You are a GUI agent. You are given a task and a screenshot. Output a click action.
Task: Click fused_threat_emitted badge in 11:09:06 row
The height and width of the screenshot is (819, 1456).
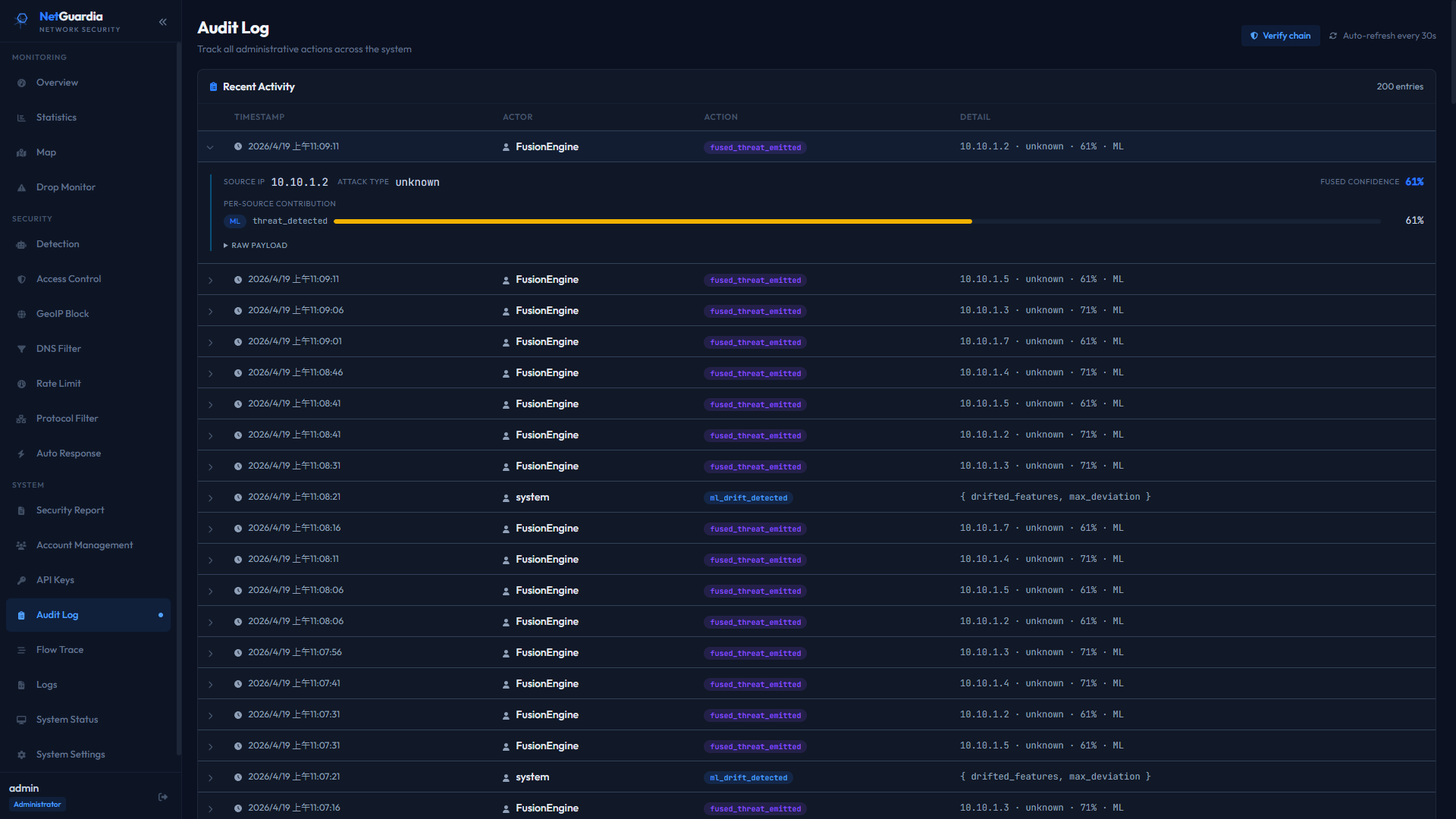pos(755,311)
